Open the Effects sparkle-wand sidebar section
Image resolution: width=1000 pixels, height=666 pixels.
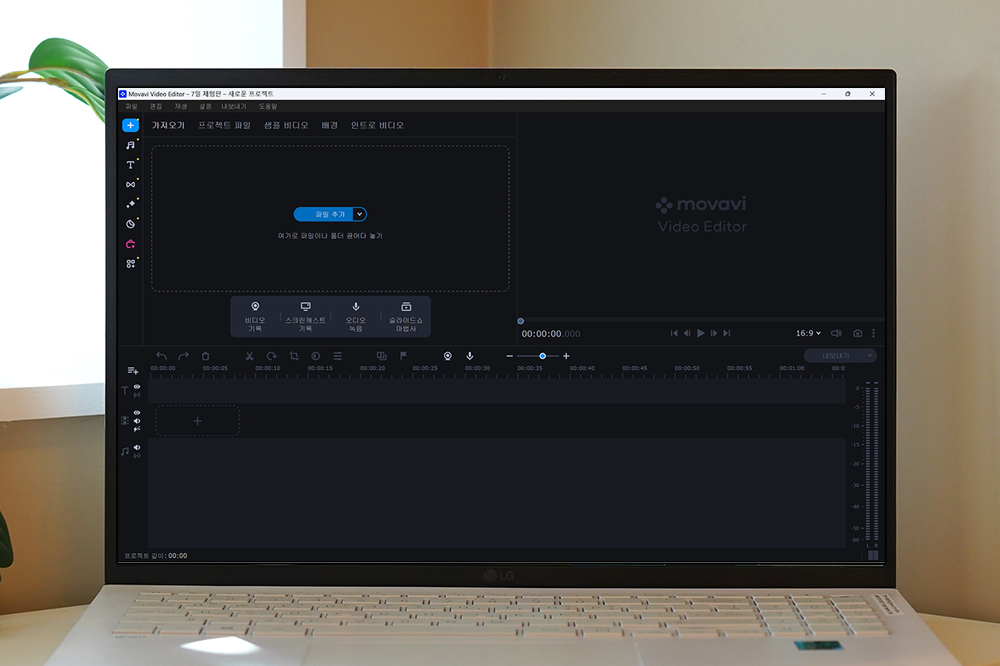coord(130,204)
